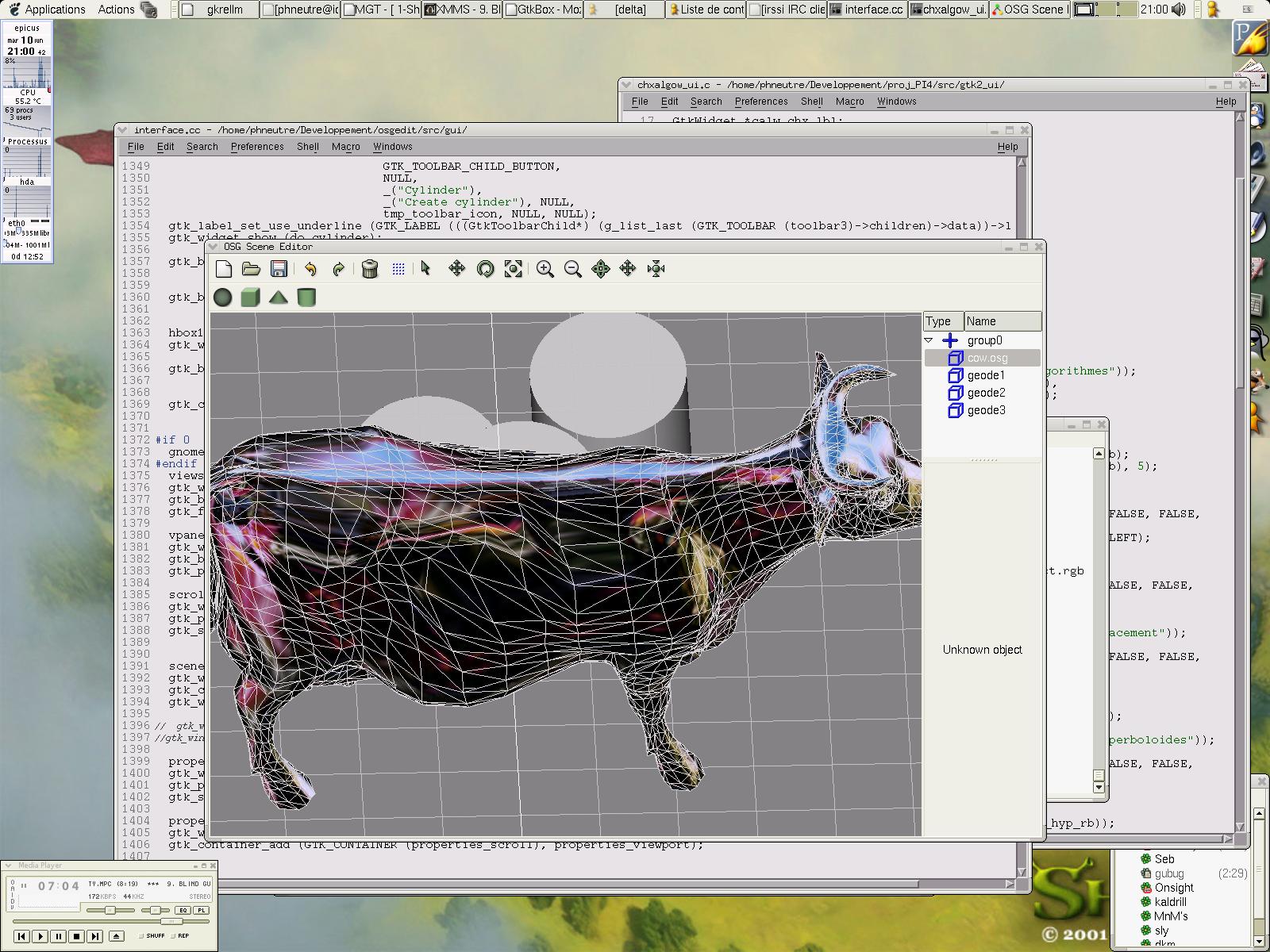Create a box with the green cube icon

pos(250,297)
